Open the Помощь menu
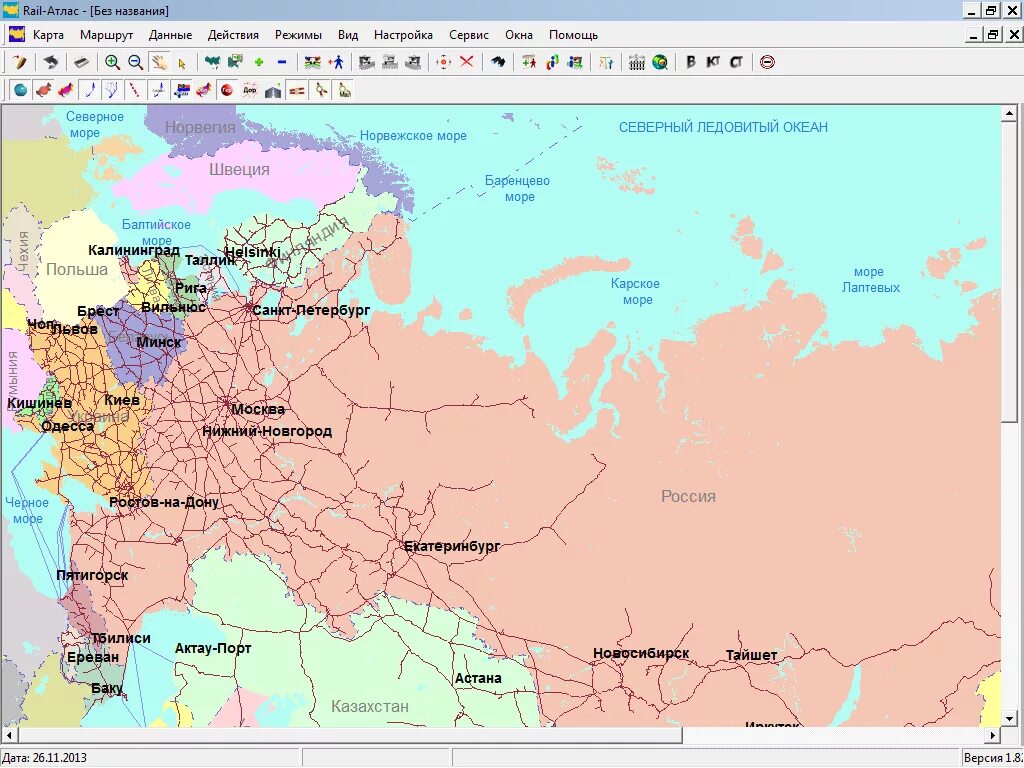Viewport: 1024px width, 768px height. 573,35
